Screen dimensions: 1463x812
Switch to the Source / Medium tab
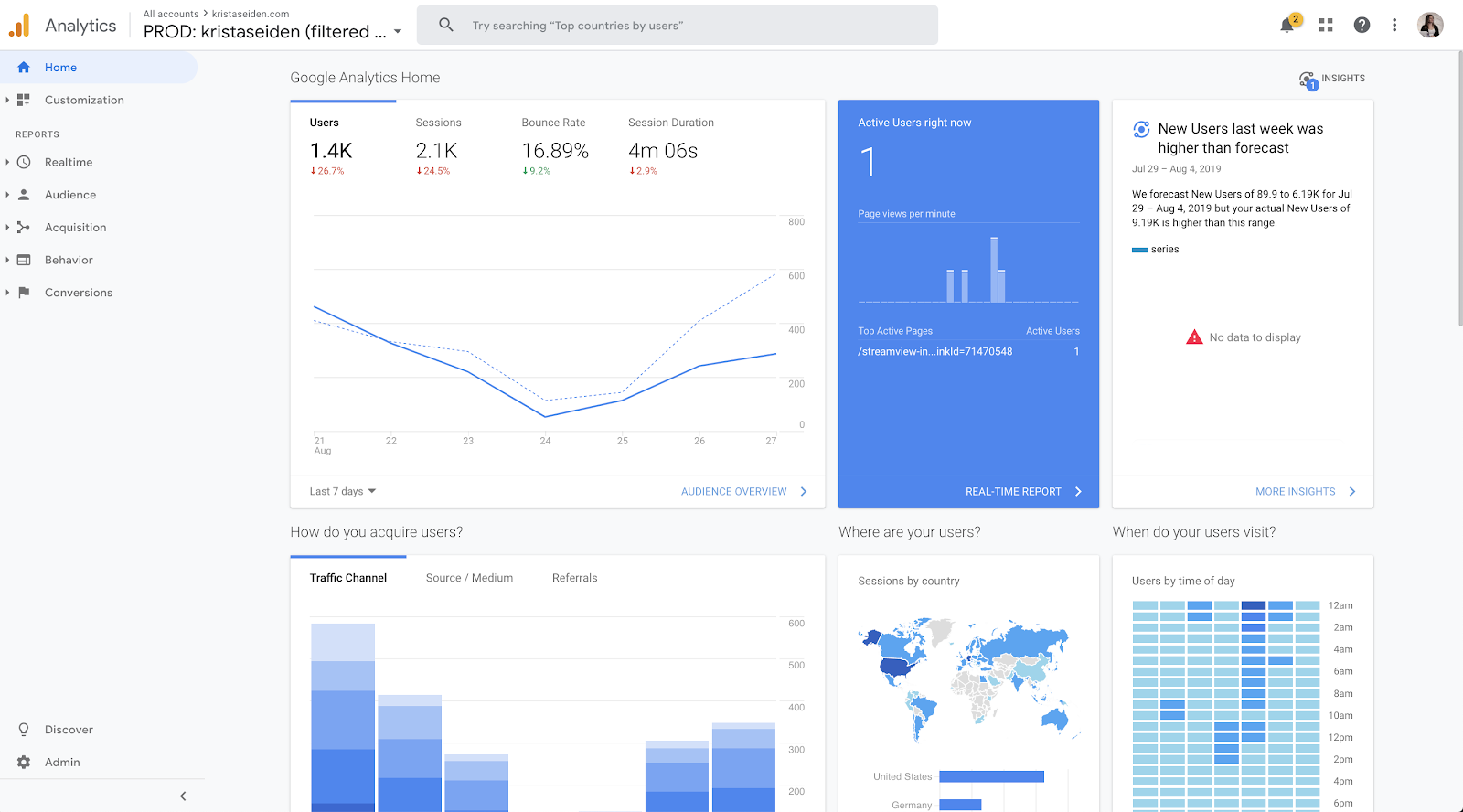pyautogui.click(x=469, y=578)
